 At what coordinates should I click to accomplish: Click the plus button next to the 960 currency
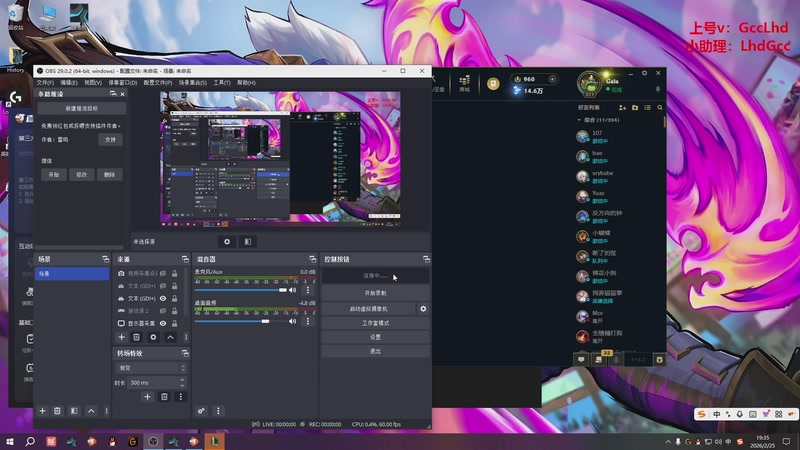552,79
